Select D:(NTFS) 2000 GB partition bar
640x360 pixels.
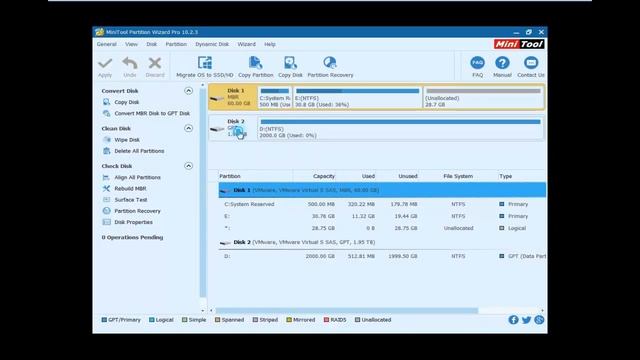point(400,128)
